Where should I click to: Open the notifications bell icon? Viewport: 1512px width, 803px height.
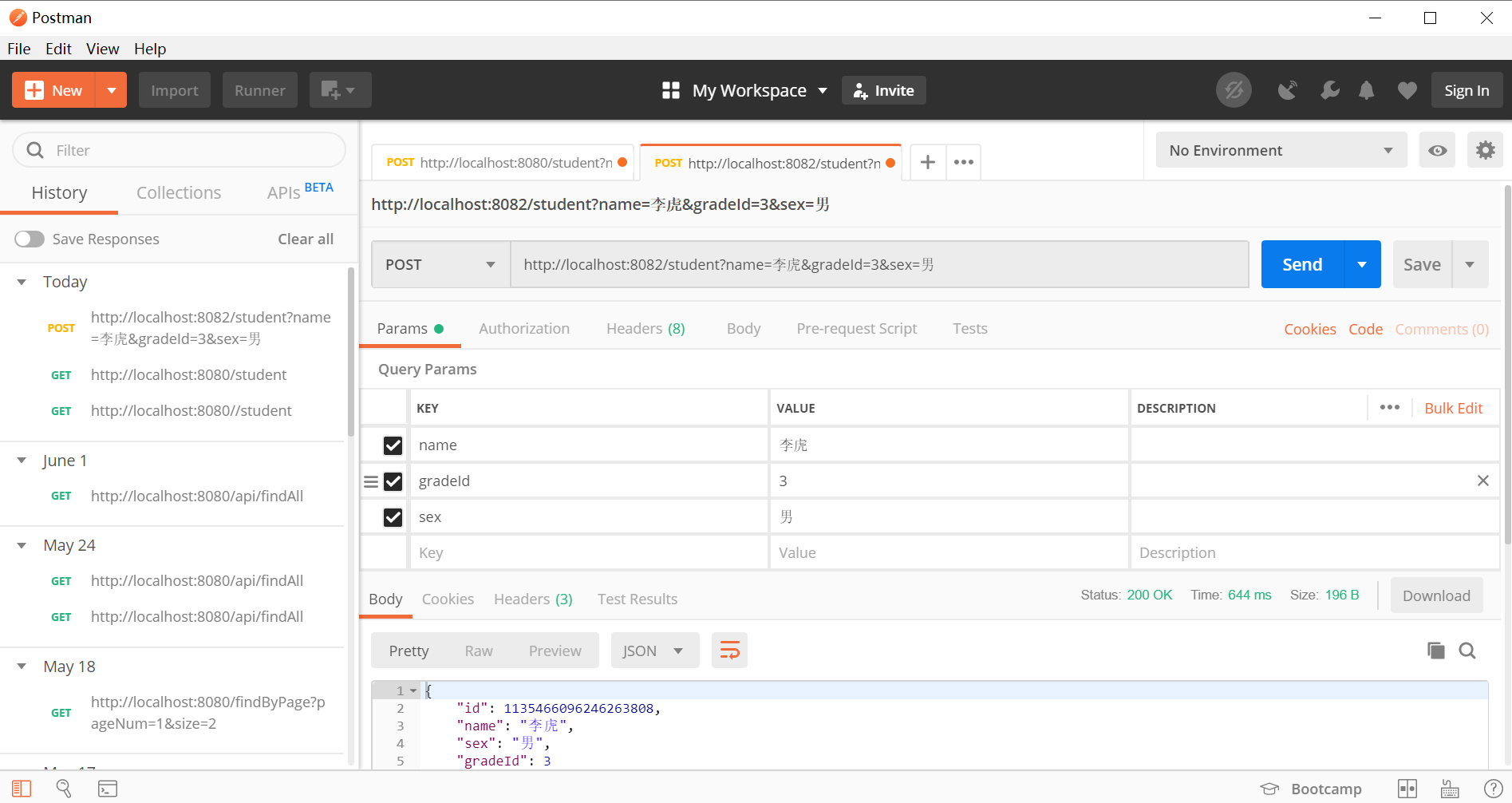click(x=1367, y=90)
